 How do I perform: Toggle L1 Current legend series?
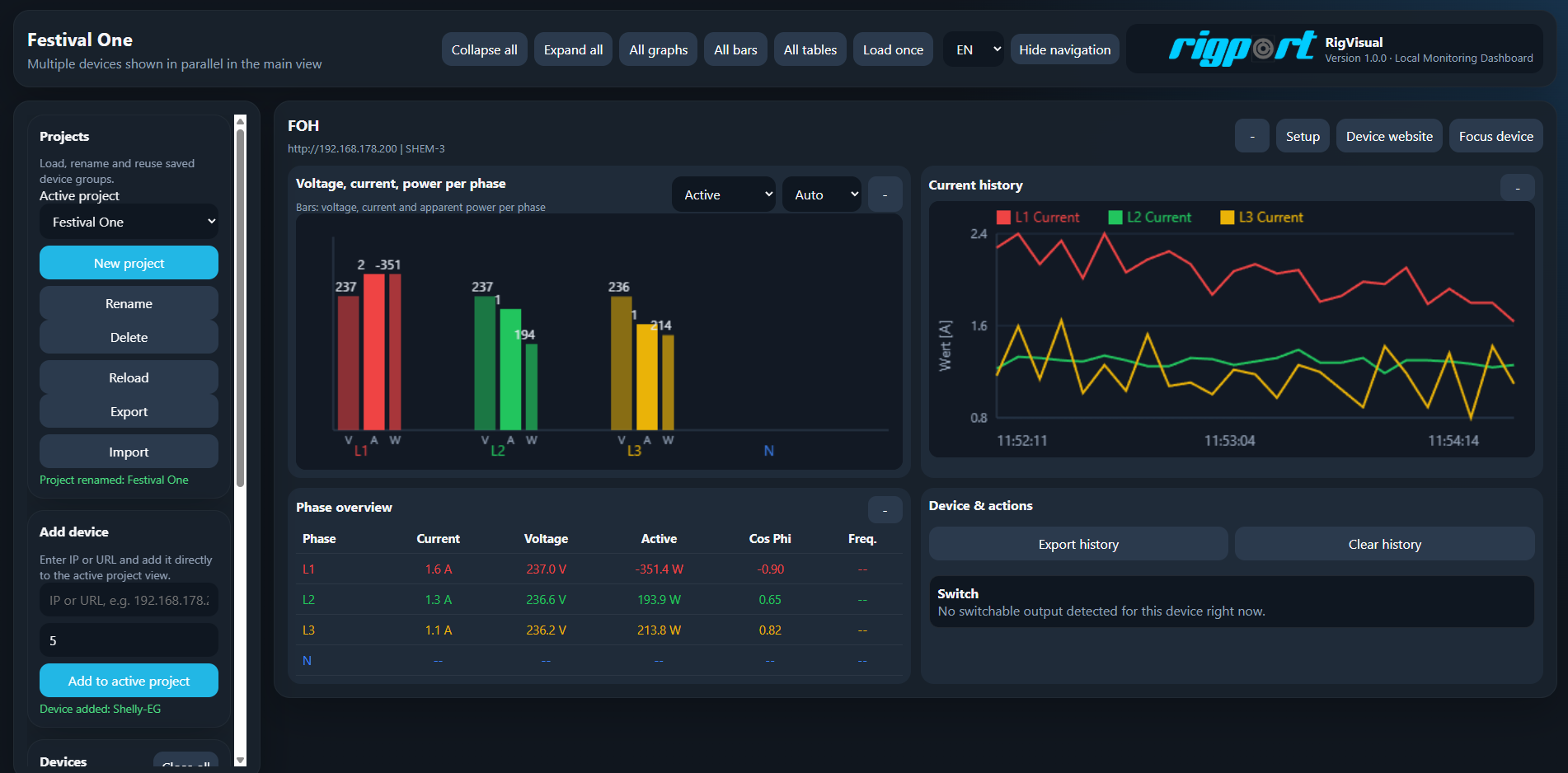click(1038, 218)
